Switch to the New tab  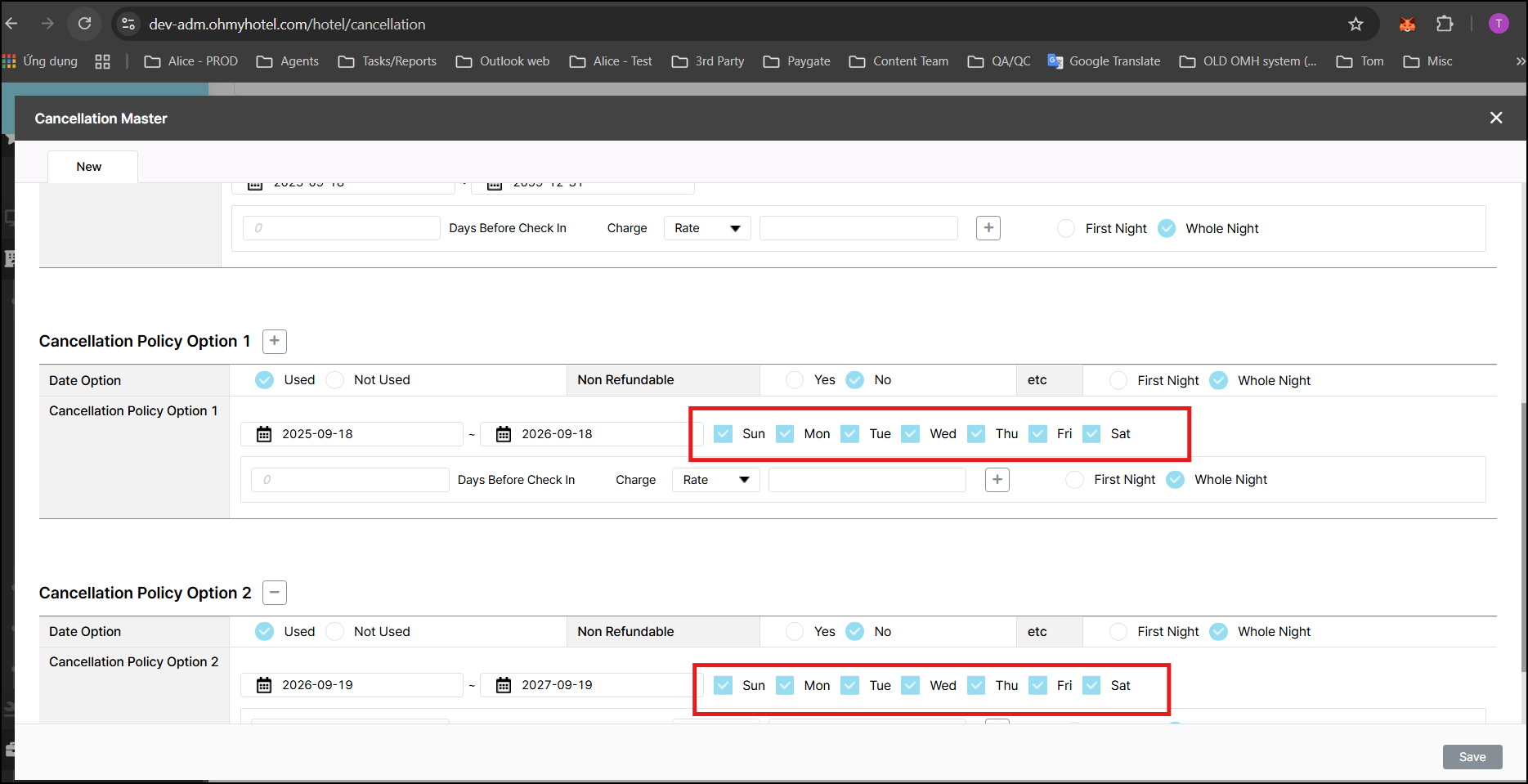(x=89, y=167)
